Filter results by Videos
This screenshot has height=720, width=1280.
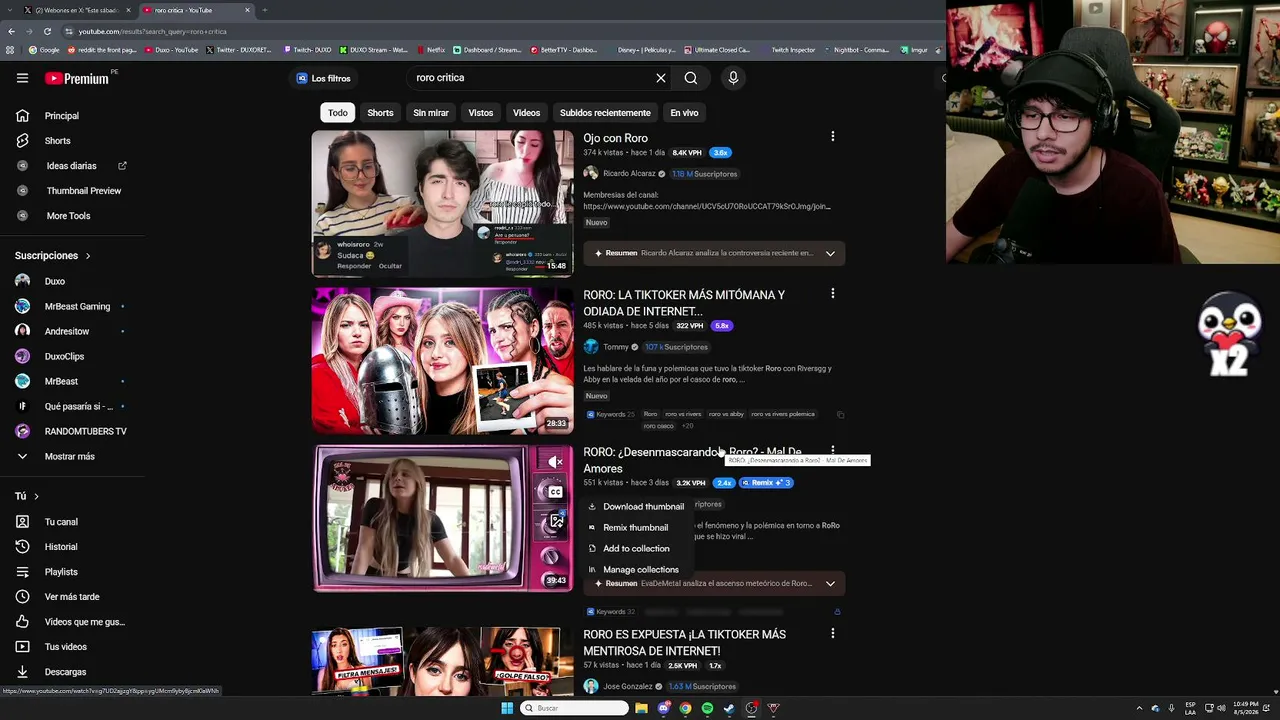coord(526,113)
